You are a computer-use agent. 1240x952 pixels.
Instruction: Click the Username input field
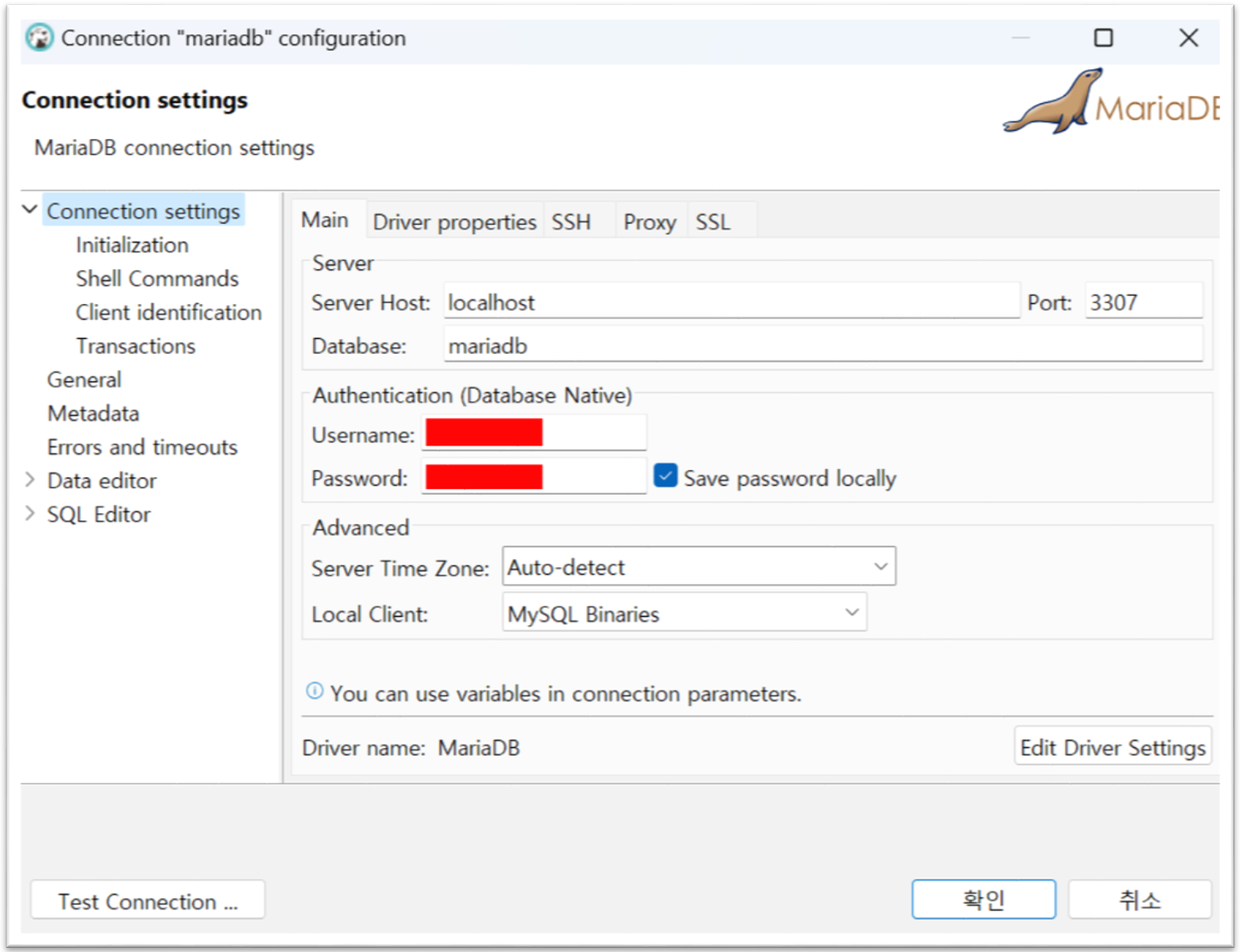click(x=534, y=433)
